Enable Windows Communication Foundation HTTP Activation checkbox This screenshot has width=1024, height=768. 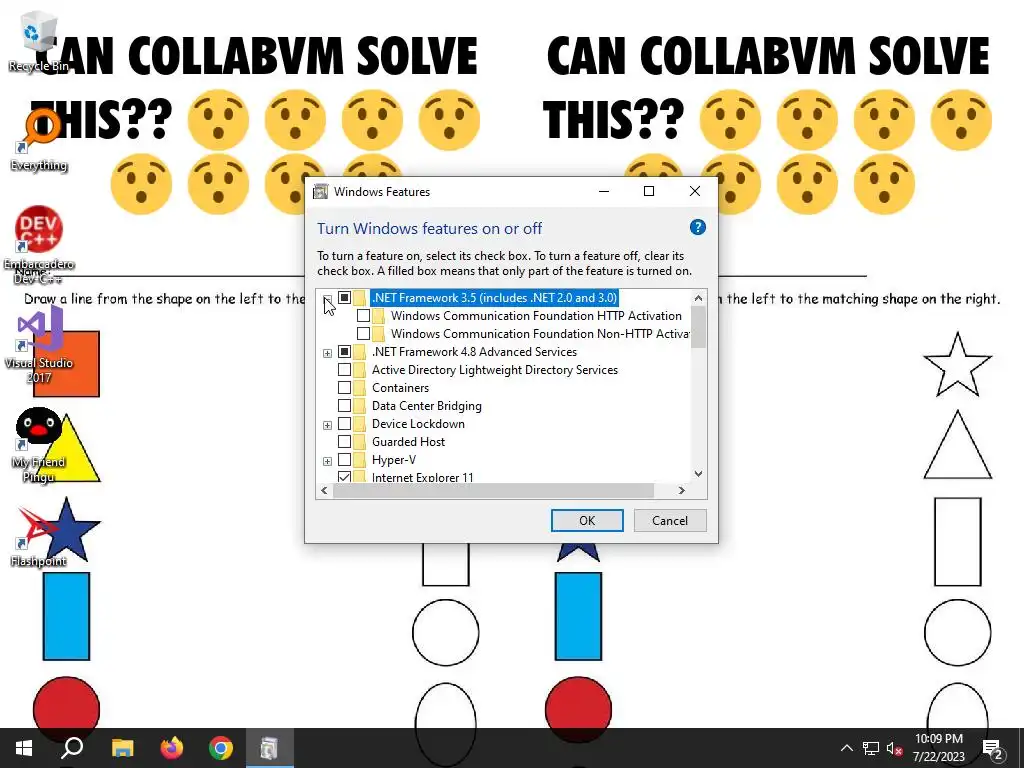(x=363, y=316)
